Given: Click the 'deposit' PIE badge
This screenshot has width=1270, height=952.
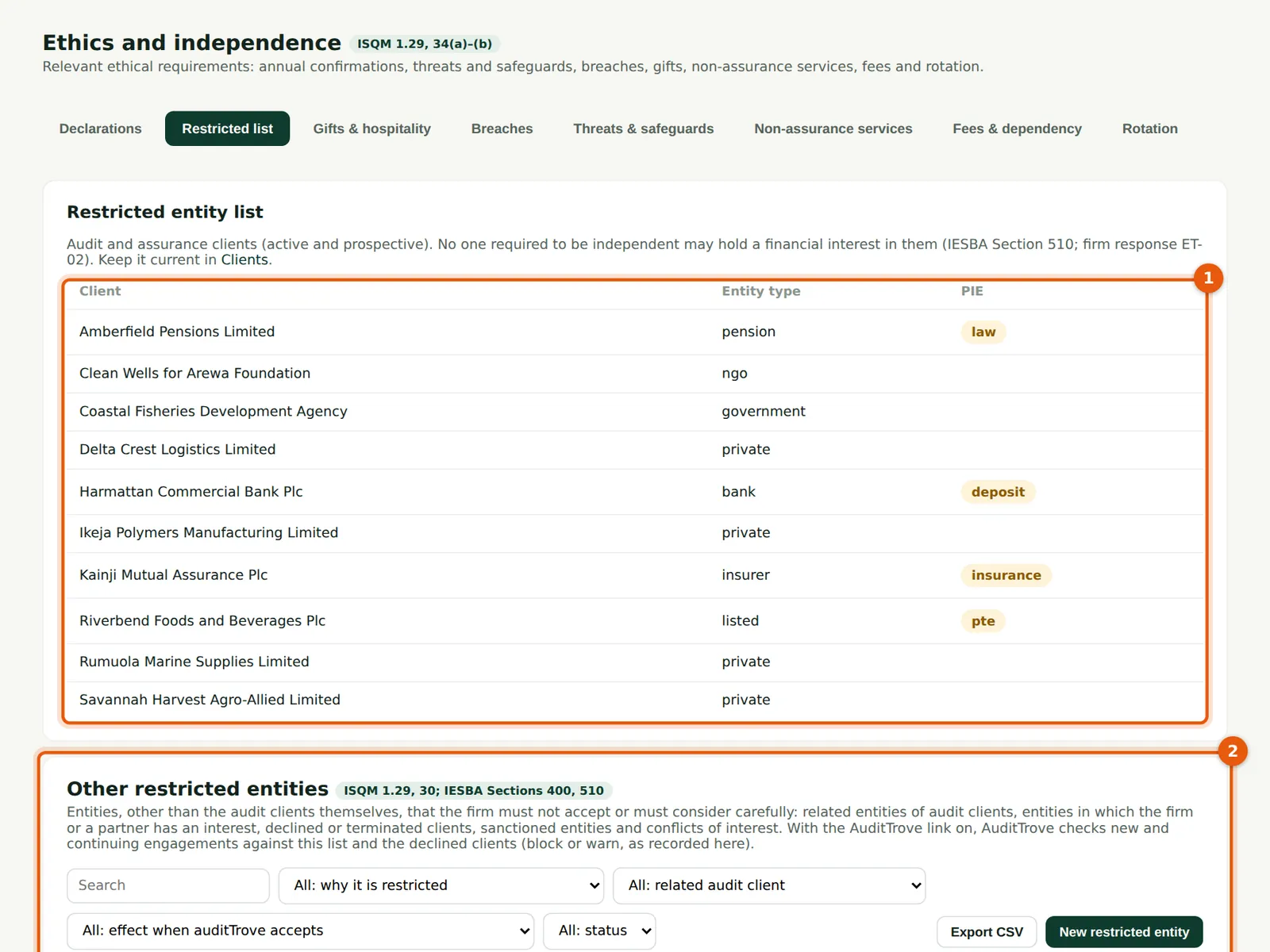Looking at the screenshot, I should point(998,492).
